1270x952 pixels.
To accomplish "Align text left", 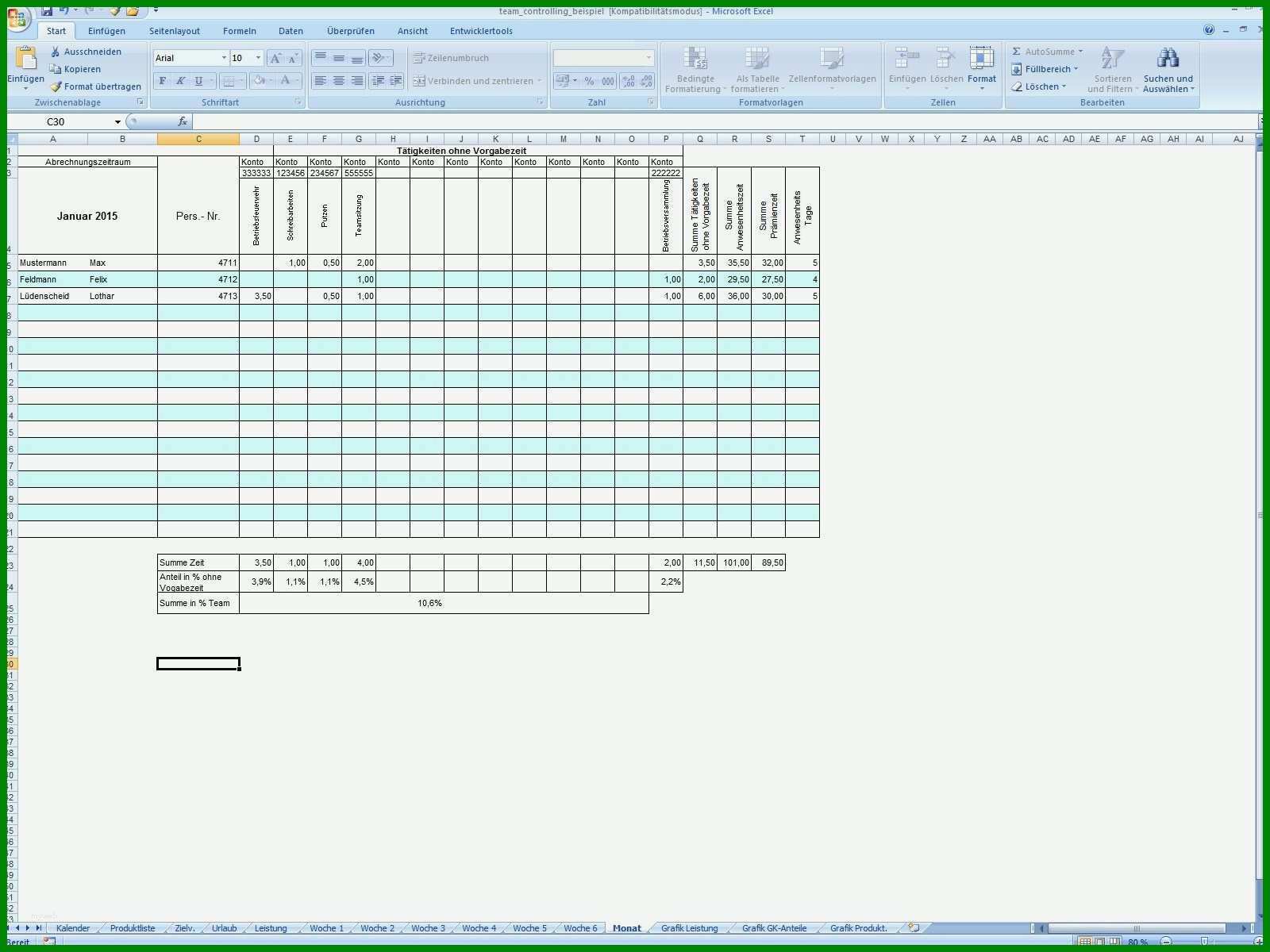I will tap(321, 81).
